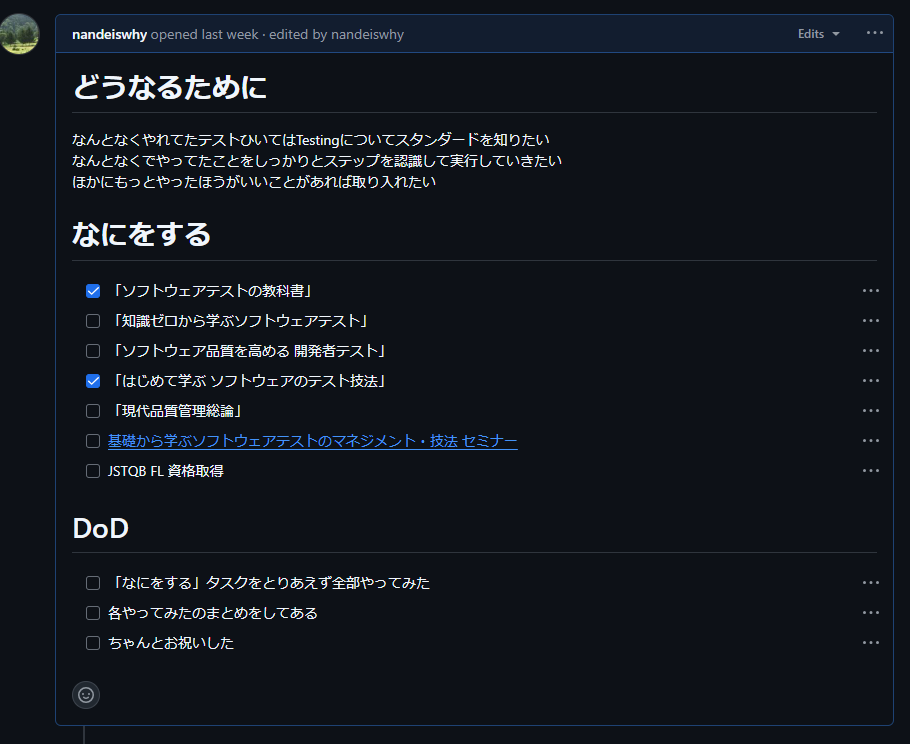The width and height of the screenshot is (910, 744).
Task: Open options menu for 「各やってみたのまとめをしてある」 item
Action: click(871, 612)
